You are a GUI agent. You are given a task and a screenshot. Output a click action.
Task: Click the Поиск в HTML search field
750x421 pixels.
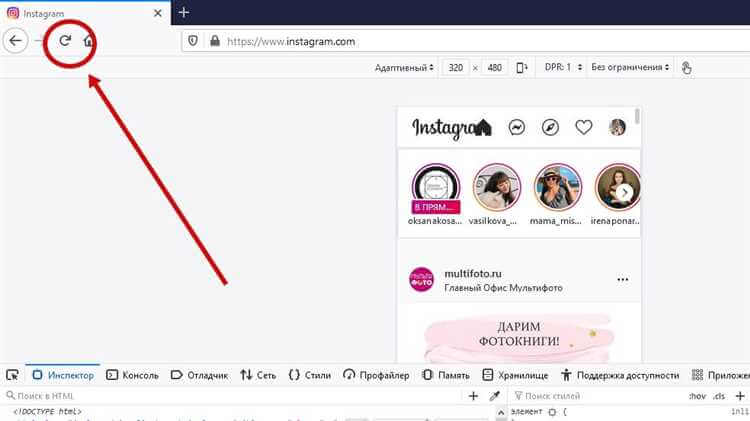click(232, 396)
